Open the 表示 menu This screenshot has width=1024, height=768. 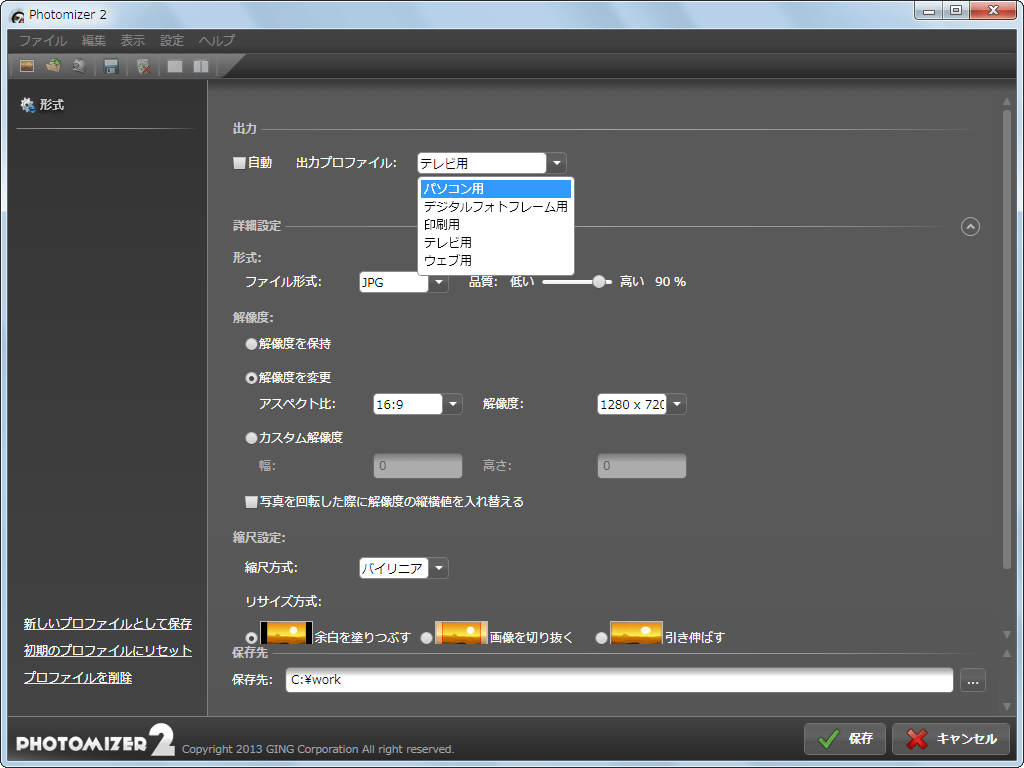133,40
